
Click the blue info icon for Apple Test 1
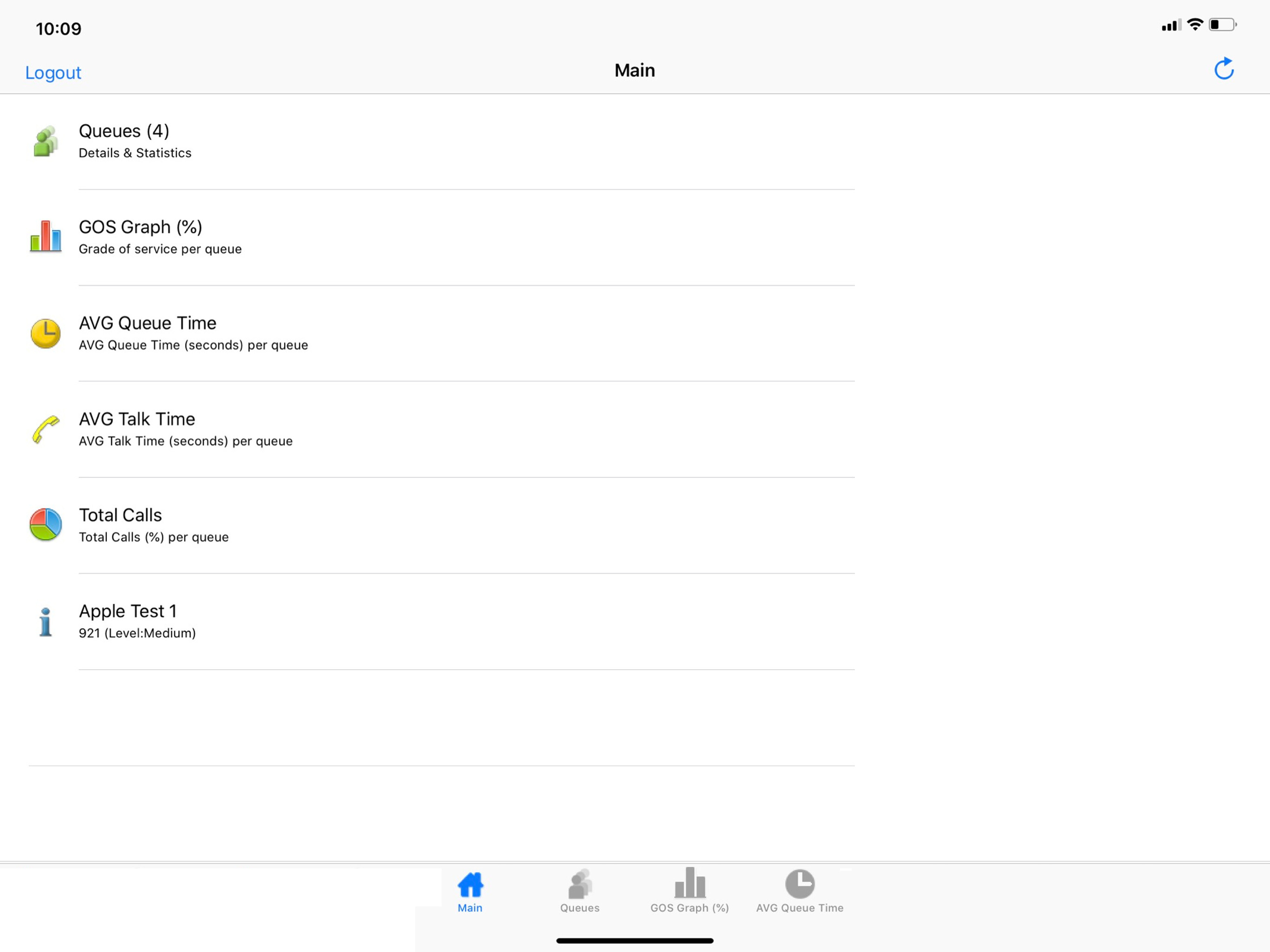pyautogui.click(x=46, y=622)
